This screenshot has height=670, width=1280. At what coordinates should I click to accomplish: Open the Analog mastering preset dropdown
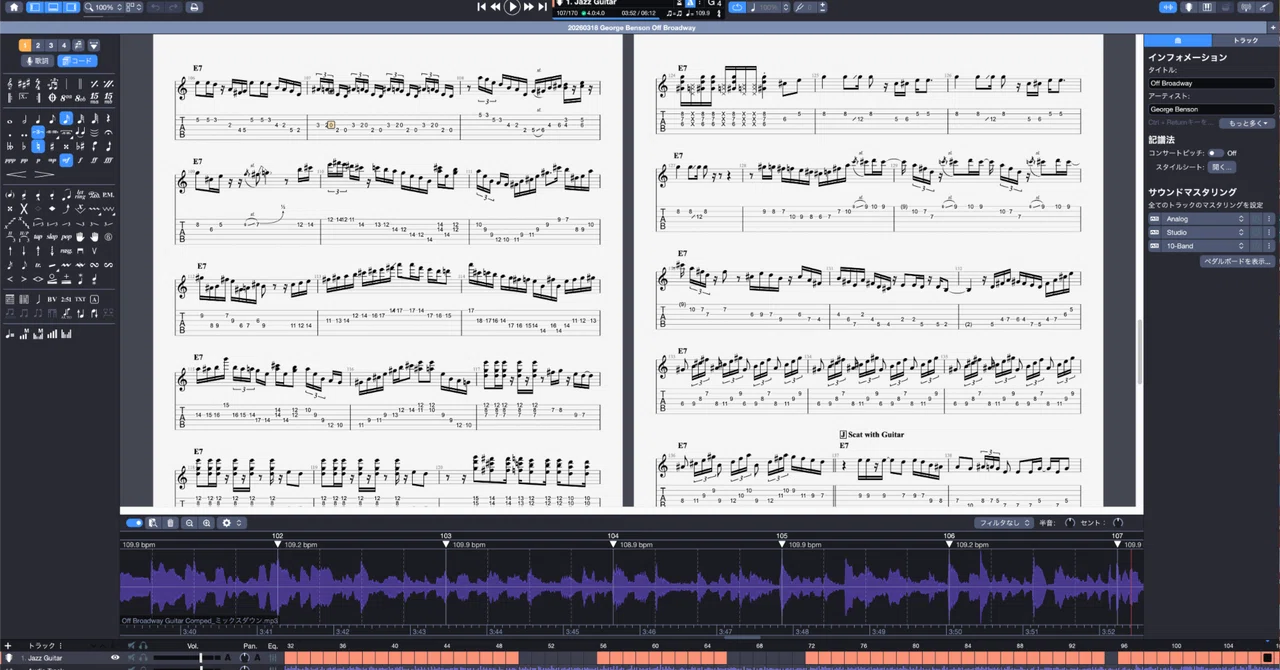click(1206, 219)
